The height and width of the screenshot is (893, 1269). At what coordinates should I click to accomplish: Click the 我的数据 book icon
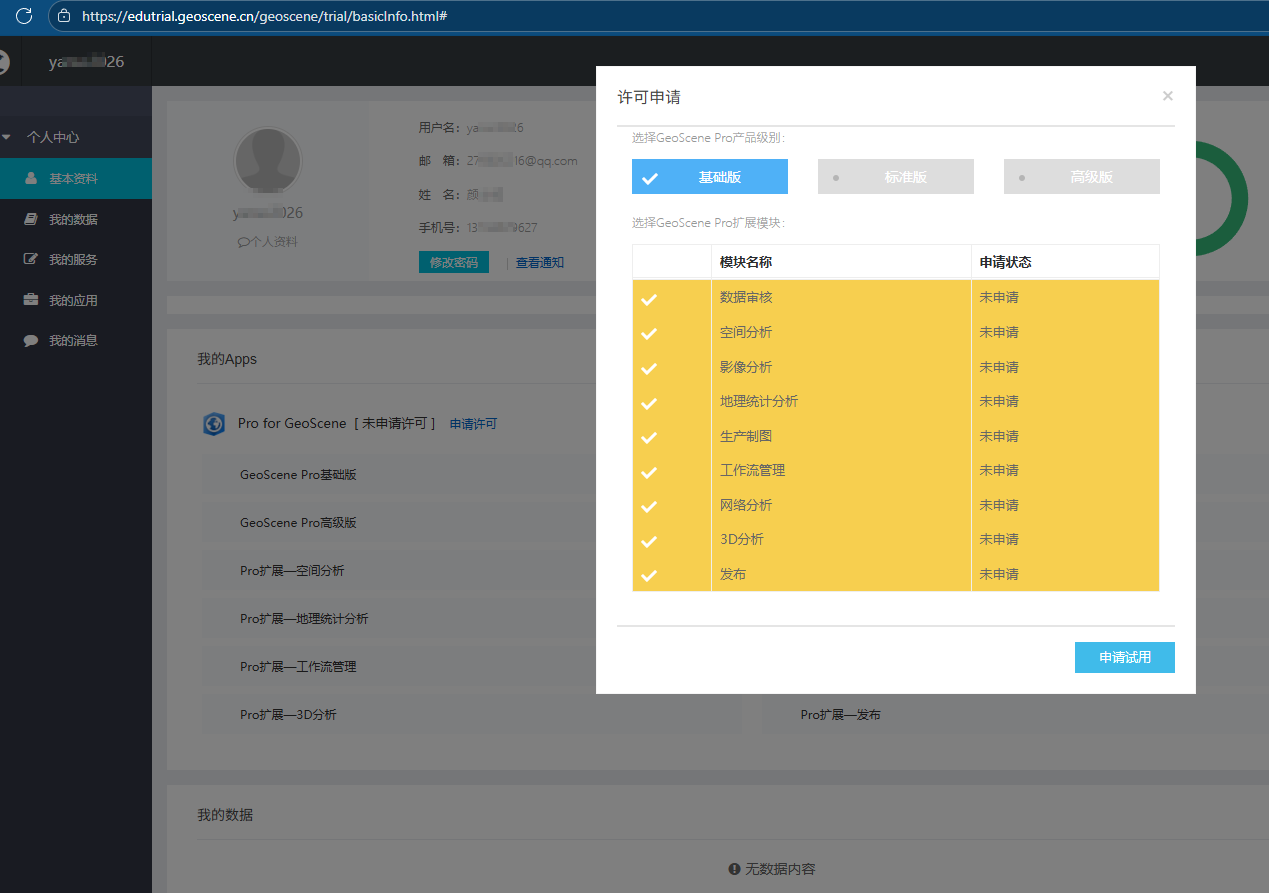(x=31, y=219)
